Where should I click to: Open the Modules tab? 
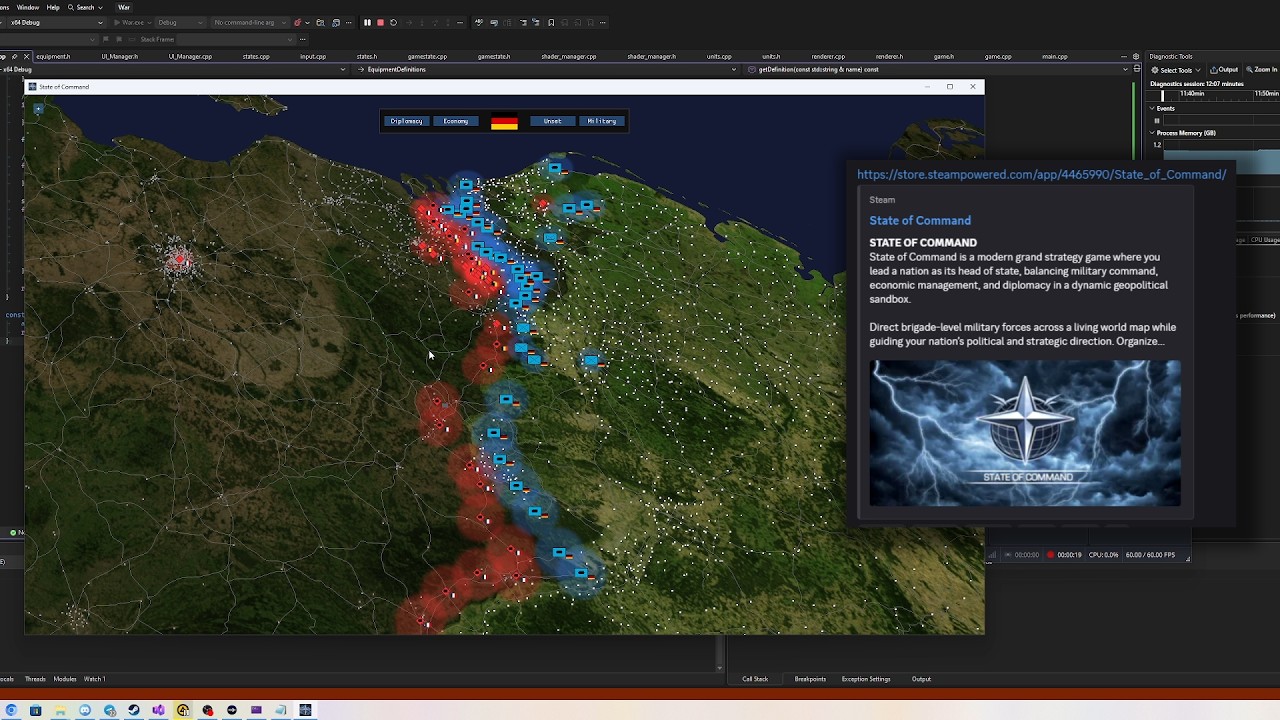(x=65, y=679)
